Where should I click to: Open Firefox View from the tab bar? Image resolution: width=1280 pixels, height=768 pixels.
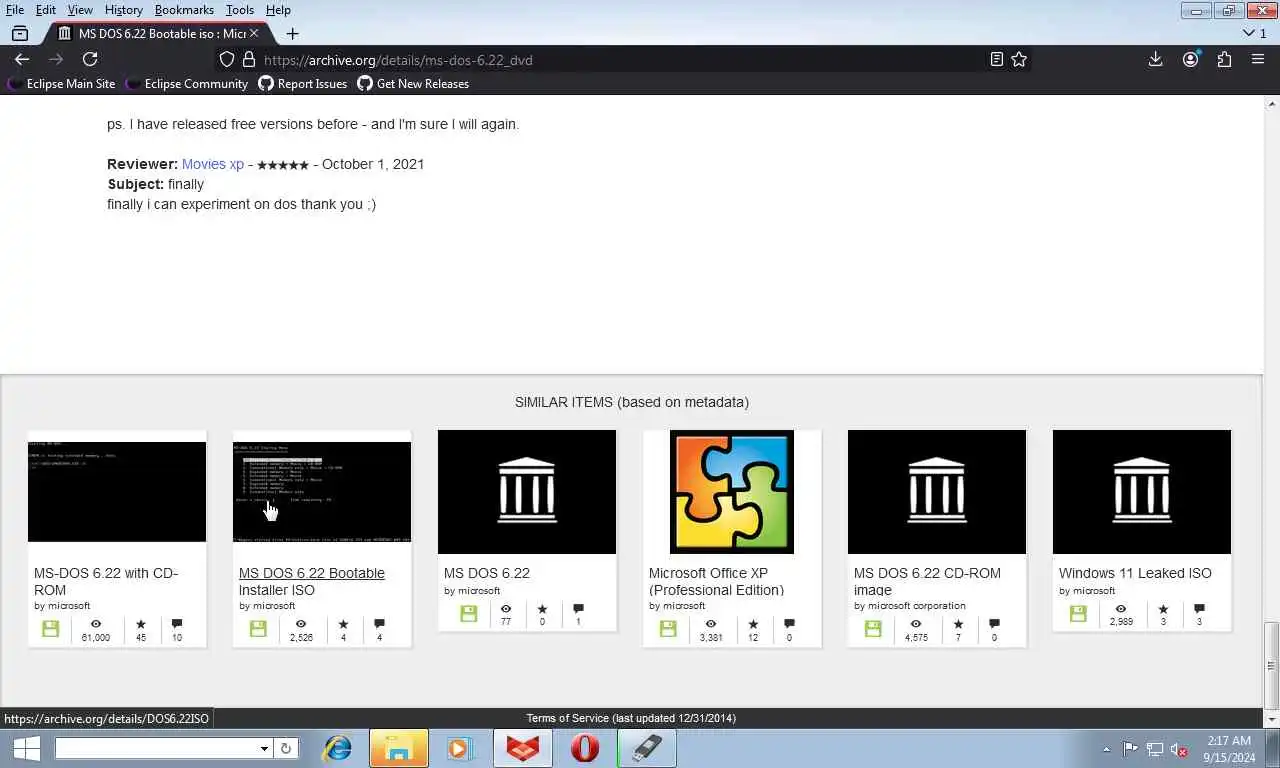pyautogui.click(x=20, y=33)
